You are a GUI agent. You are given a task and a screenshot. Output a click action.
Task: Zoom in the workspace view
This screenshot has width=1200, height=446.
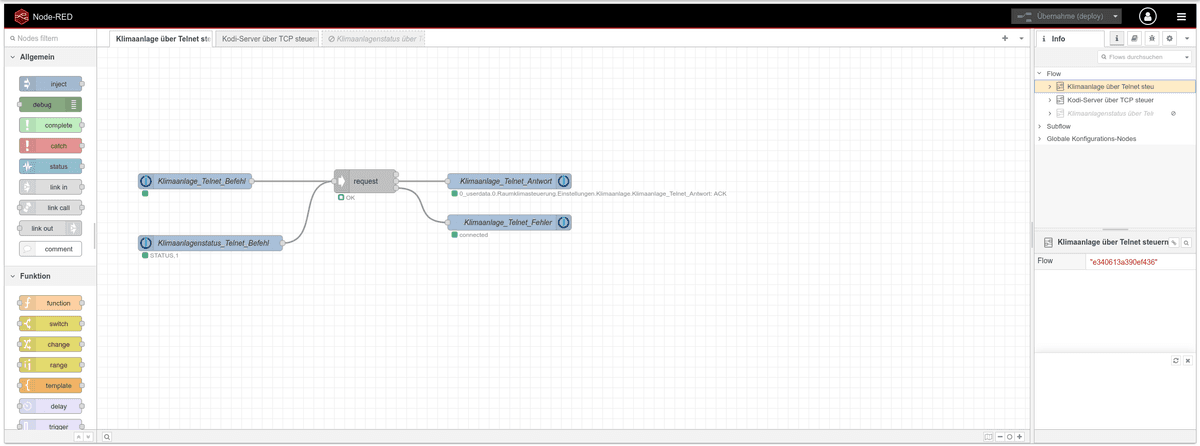coord(1019,437)
